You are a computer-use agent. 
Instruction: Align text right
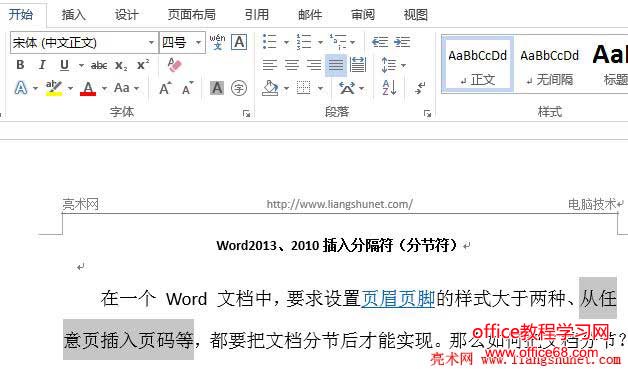(314, 65)
